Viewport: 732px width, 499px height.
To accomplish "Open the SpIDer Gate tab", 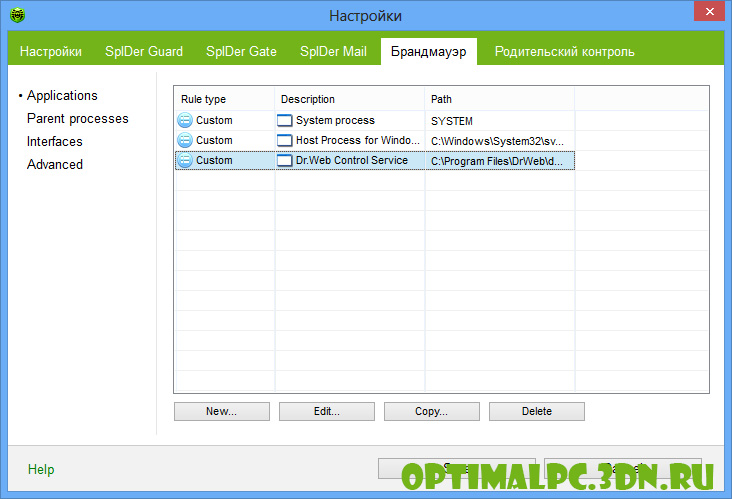I will [241, 51].
